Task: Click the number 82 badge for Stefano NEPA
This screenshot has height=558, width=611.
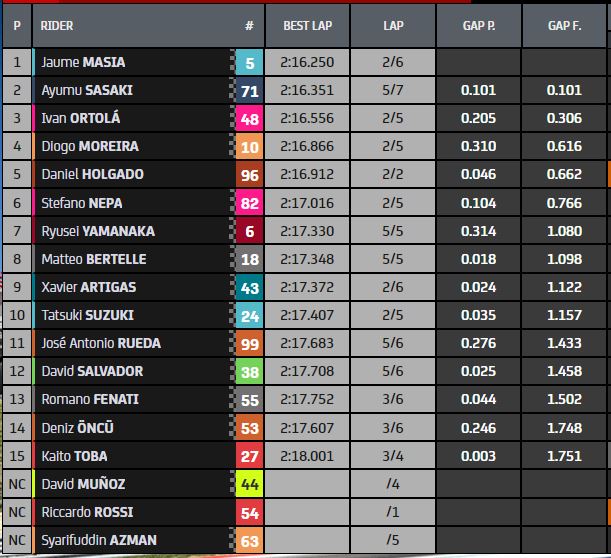Action: (x=251, y=203)
